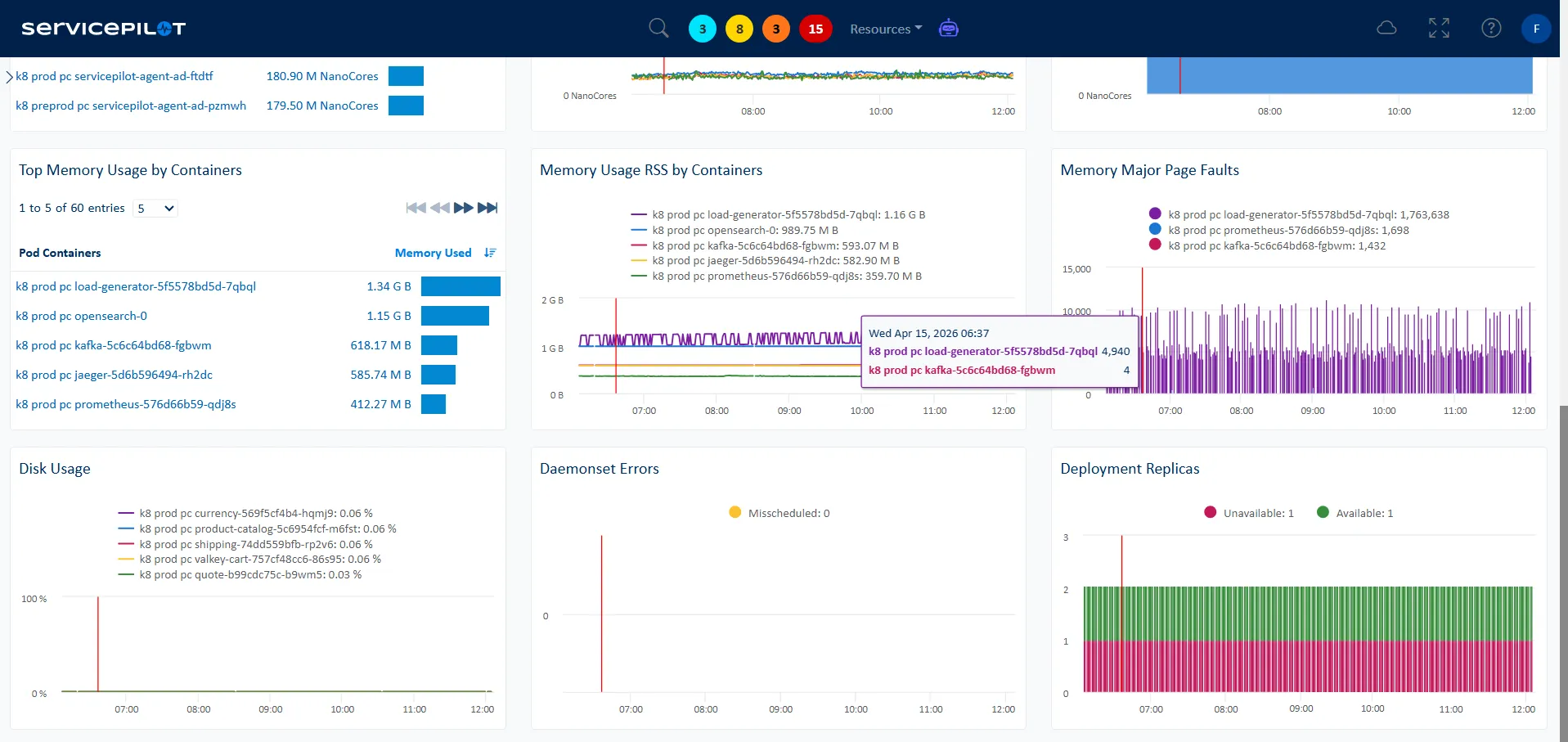Open the entries-per-page dropdown showing 5

coord(155,209)
